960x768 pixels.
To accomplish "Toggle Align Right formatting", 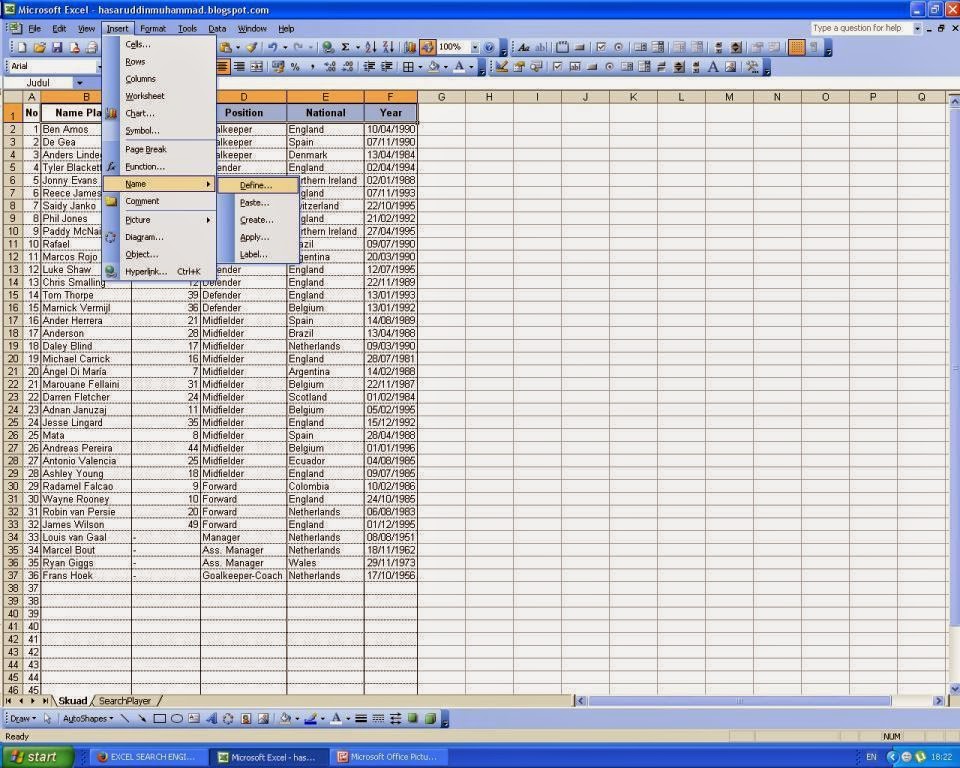I will [239, 67].
